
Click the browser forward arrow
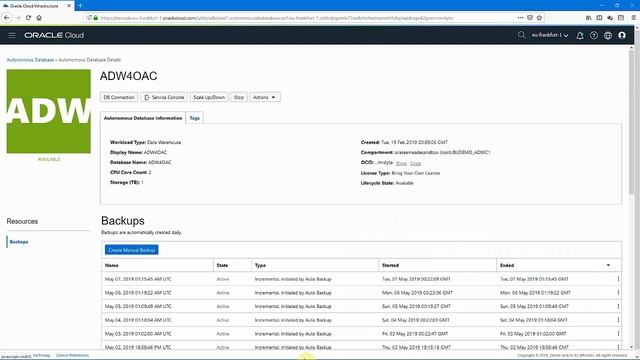[18, 18]
